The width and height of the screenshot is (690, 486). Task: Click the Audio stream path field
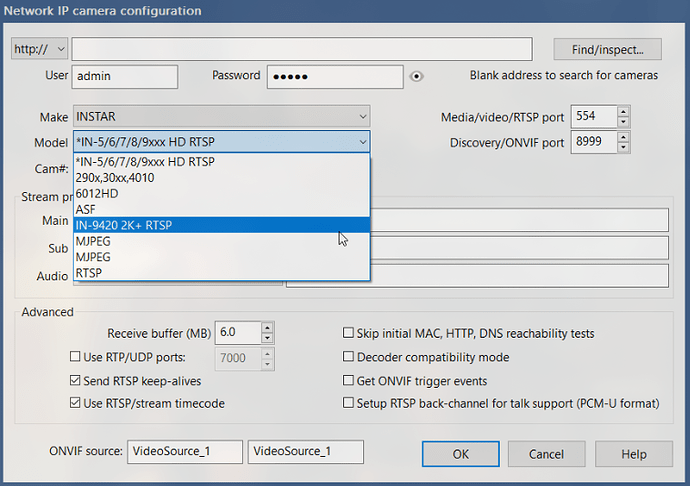click(477, 276)
